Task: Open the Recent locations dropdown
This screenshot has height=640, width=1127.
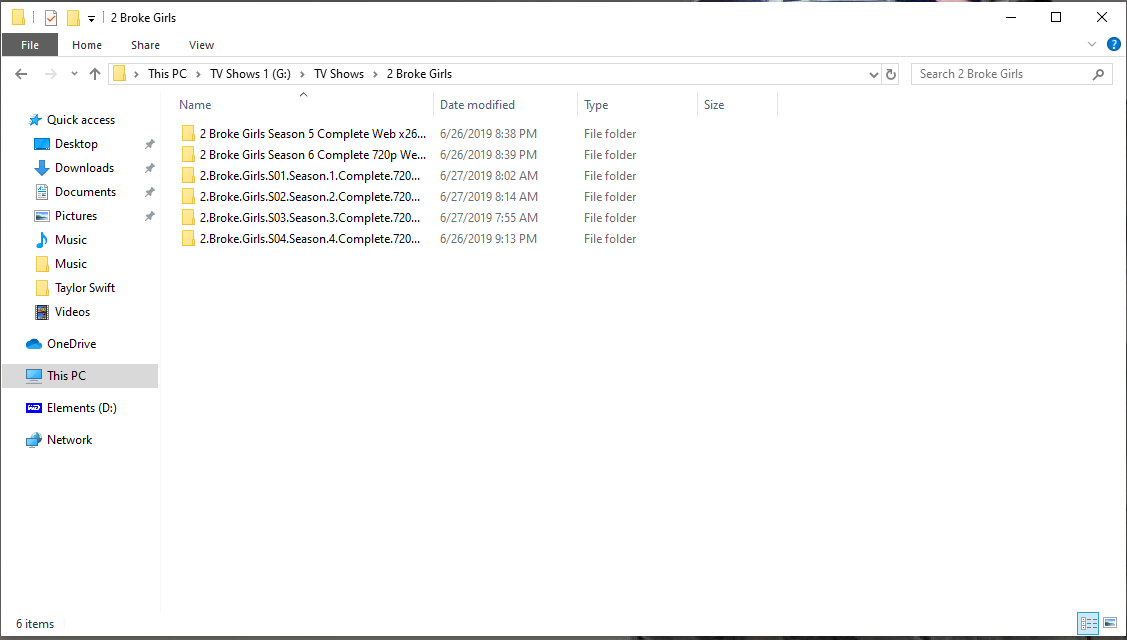Action: tap(74, 74)
